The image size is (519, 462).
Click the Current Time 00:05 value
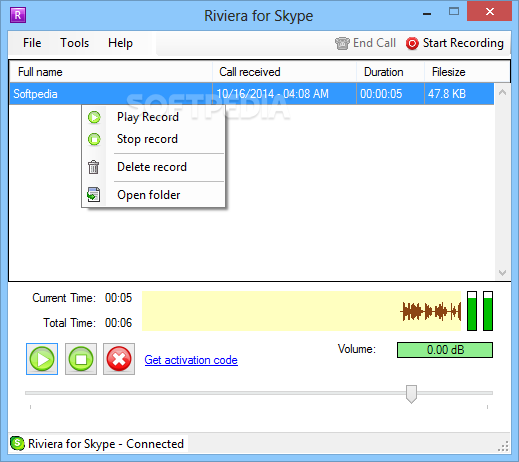[x=118, y=298]
